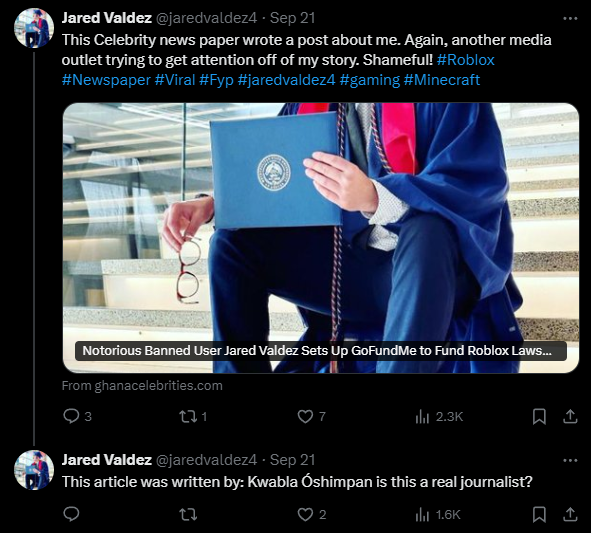View analytics showing 2.3K views
The height and width of the screenshot is (533, 591).
point(438,417)
